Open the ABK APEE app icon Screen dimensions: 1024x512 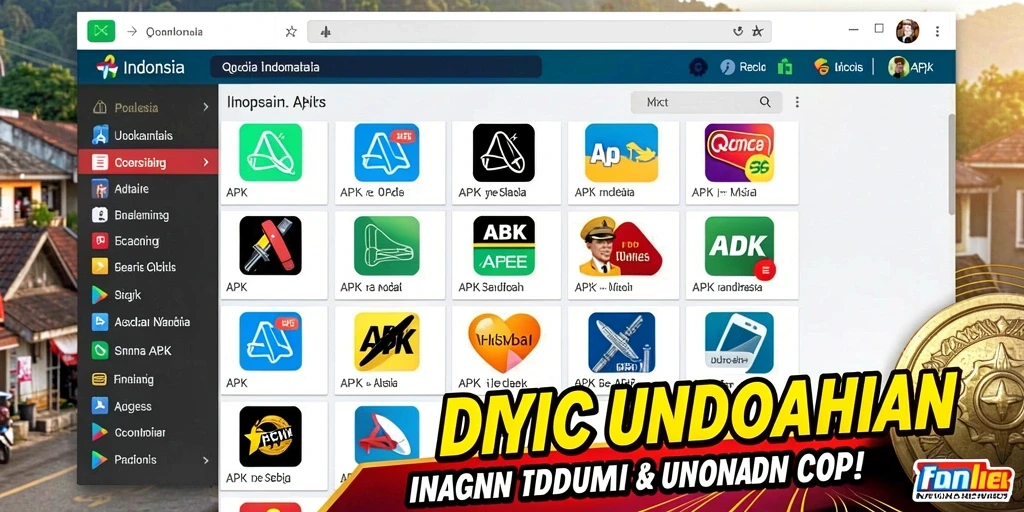pos(504,246)
